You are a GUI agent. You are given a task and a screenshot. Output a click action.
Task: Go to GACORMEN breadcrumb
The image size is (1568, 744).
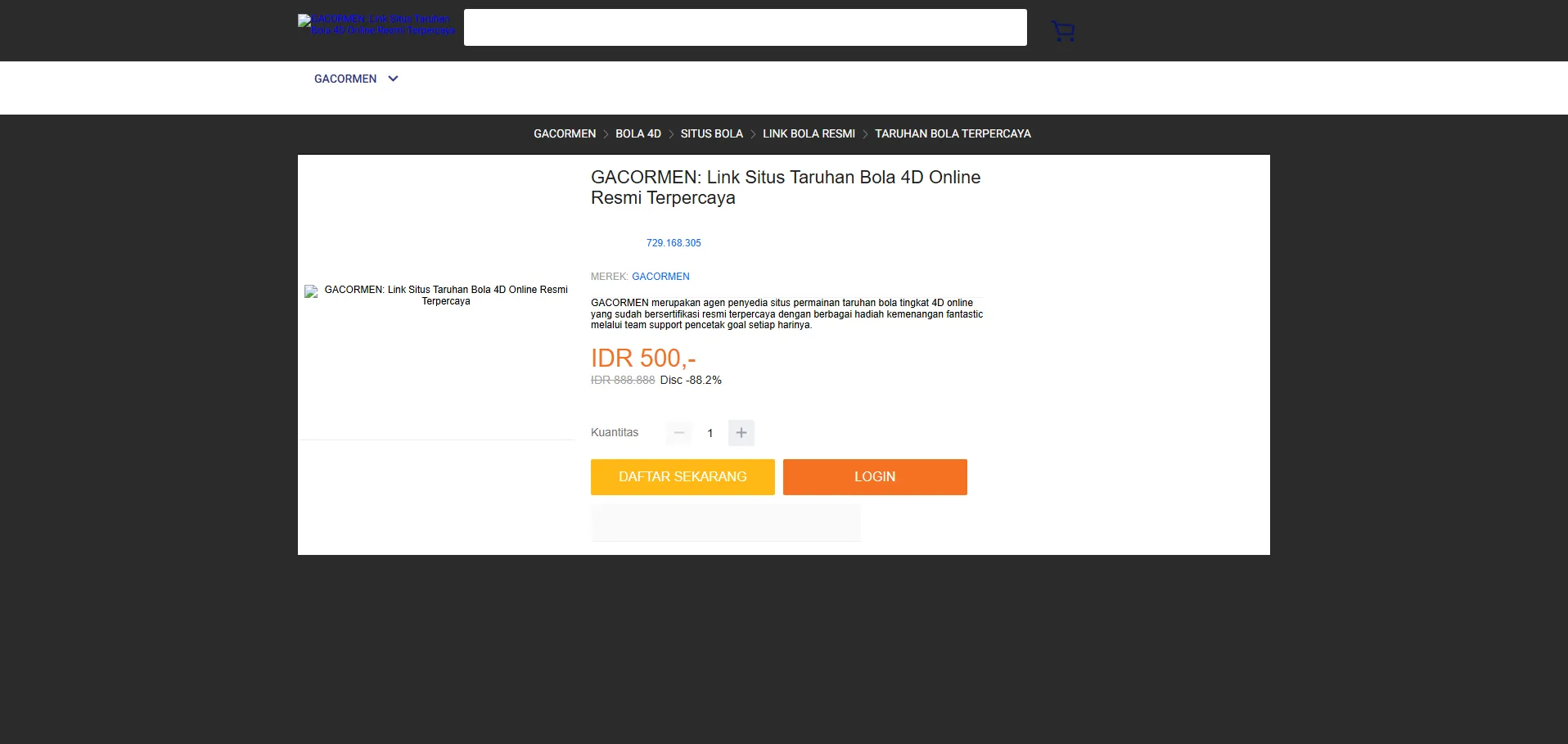[x=564, y=133]
